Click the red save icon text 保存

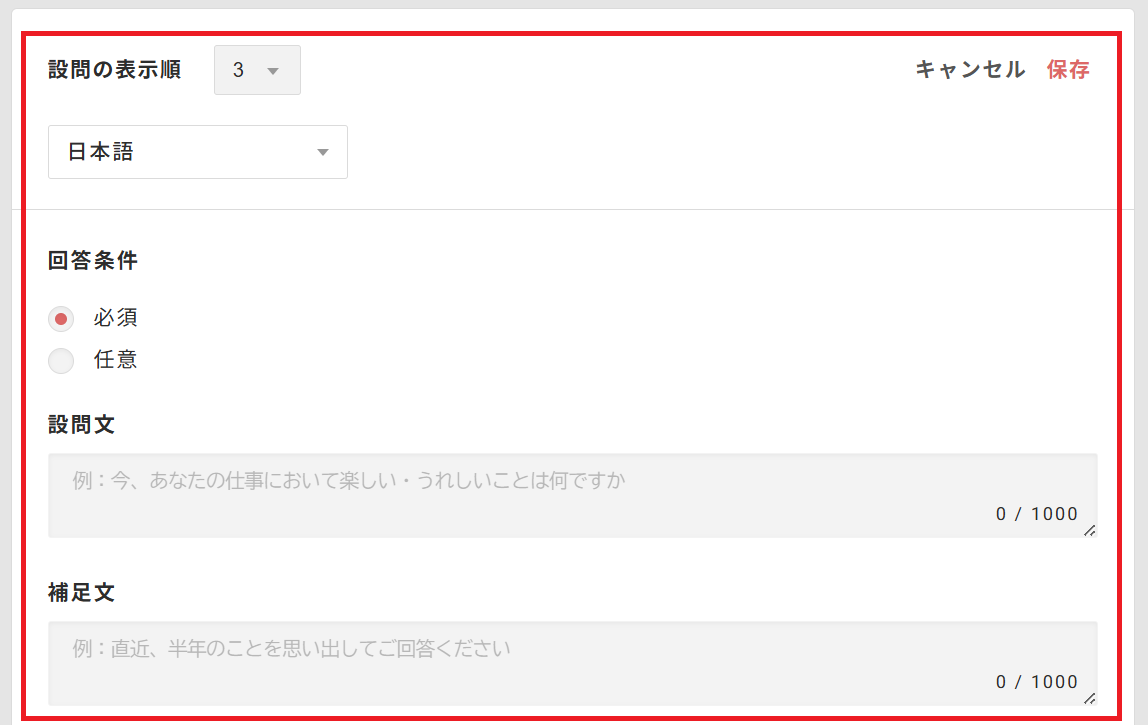point(1068,70)
